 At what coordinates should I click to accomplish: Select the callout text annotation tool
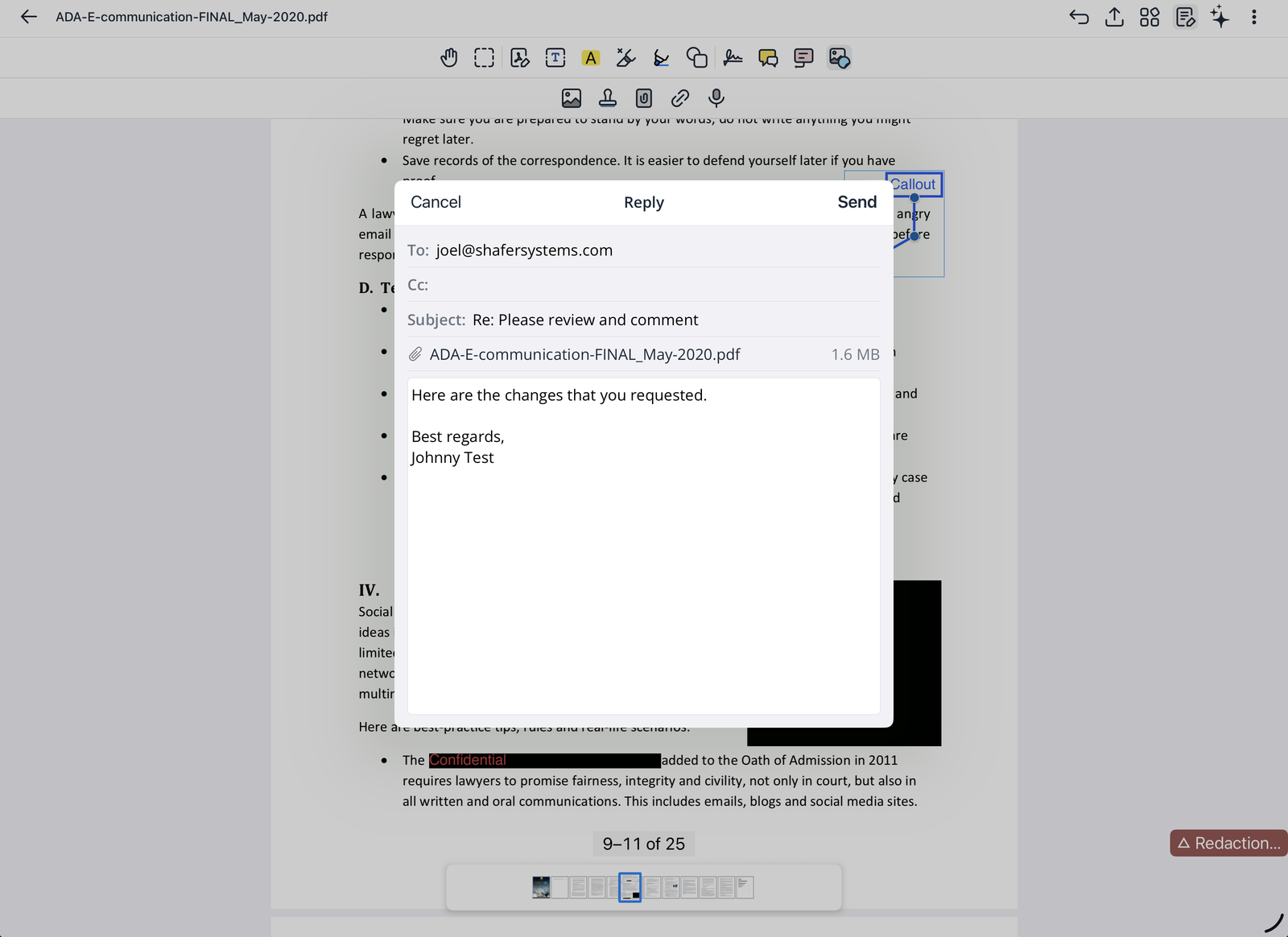coord(803,58)
